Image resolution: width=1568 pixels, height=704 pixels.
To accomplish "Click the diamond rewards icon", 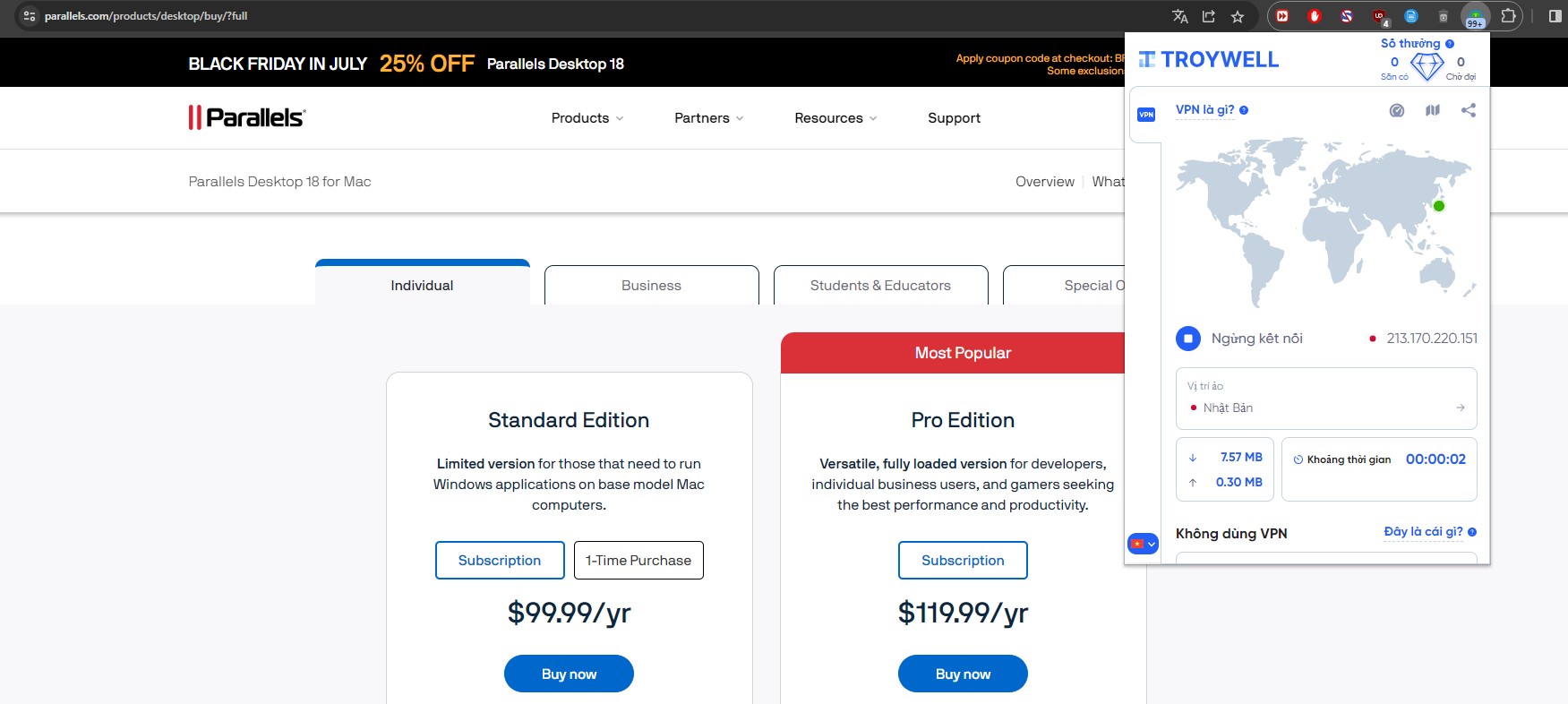I will click(x=1427, y=65).
